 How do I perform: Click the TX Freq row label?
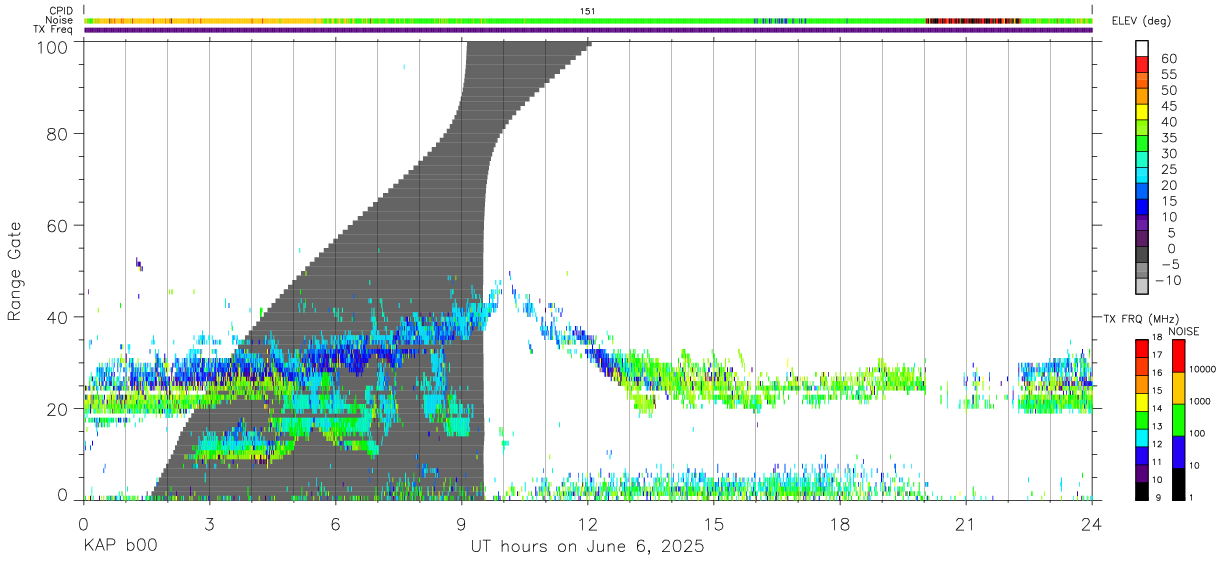[53, 29]
